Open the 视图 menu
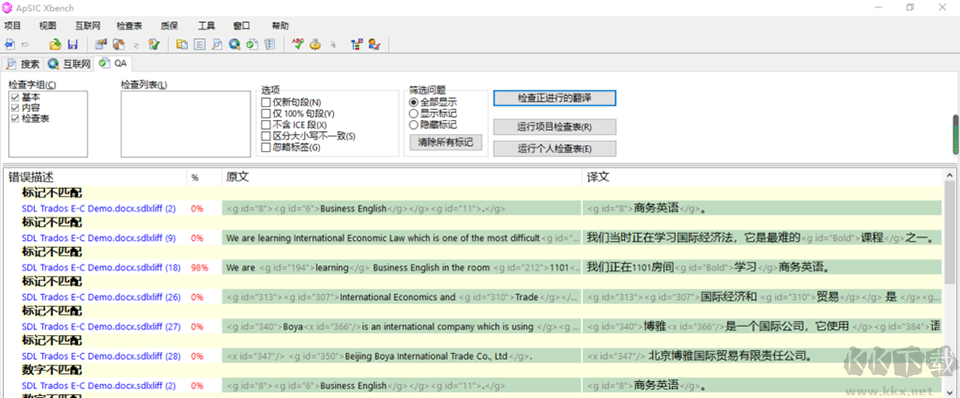The image size is (960, 398). (48, 26)
